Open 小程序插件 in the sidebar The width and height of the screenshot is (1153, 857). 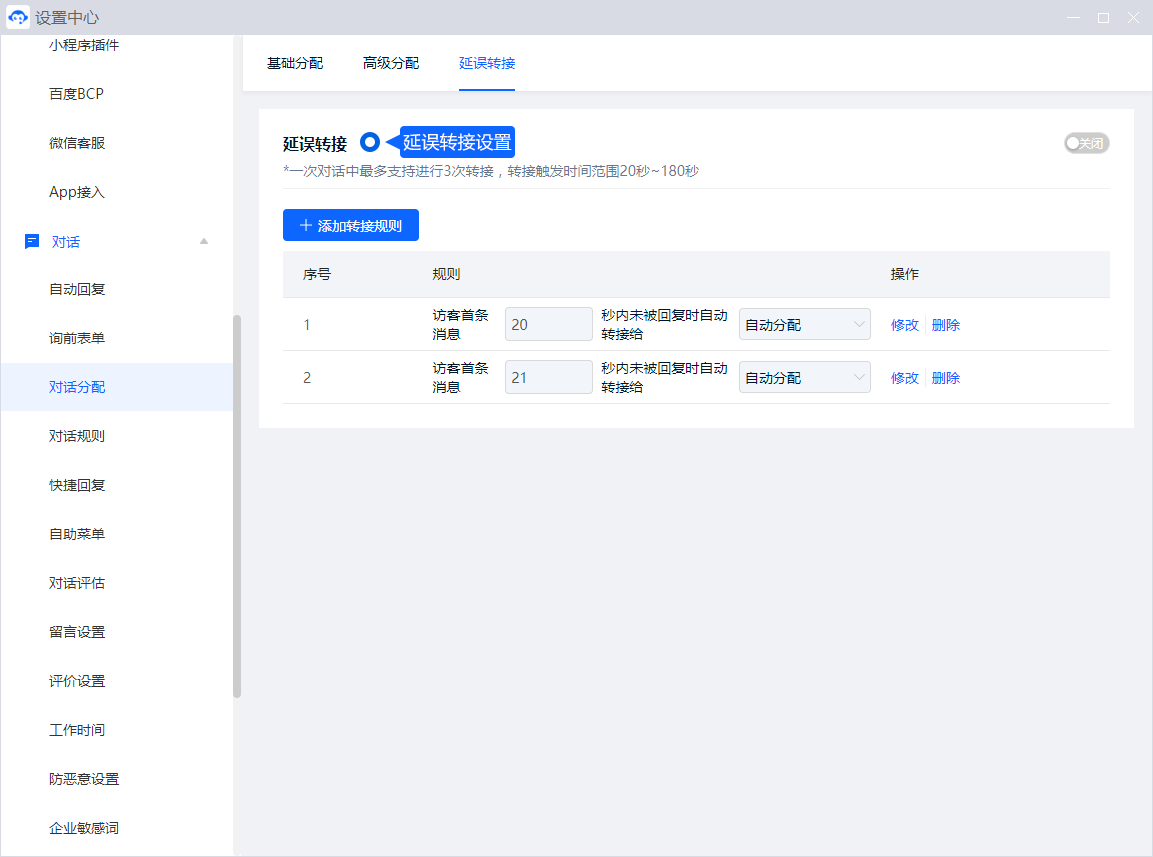(84, 45)
